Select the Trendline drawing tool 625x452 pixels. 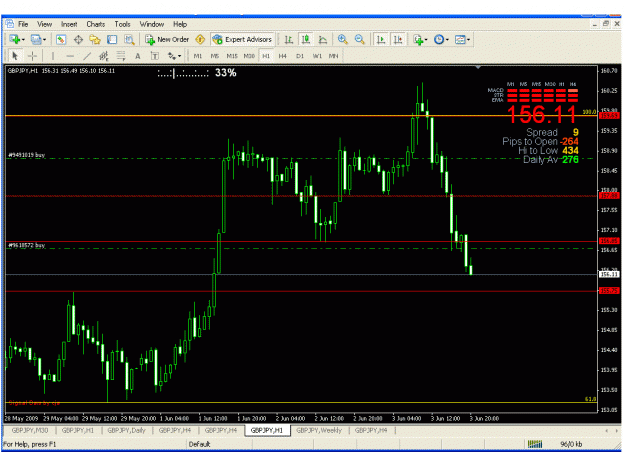pyautogui.click(x=86, y=56)
